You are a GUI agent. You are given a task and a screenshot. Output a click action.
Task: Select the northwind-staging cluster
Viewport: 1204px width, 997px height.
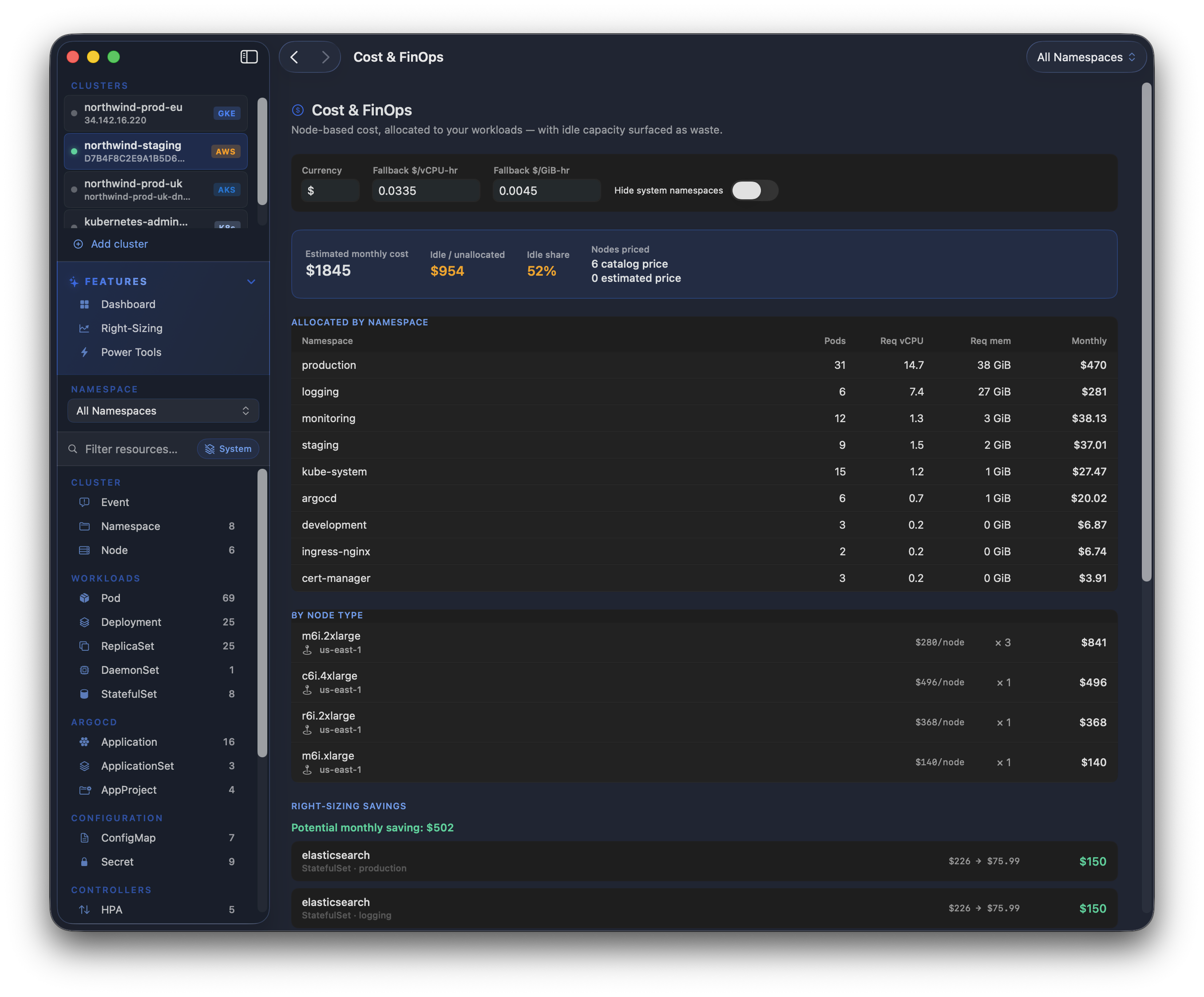click(156, 151)
